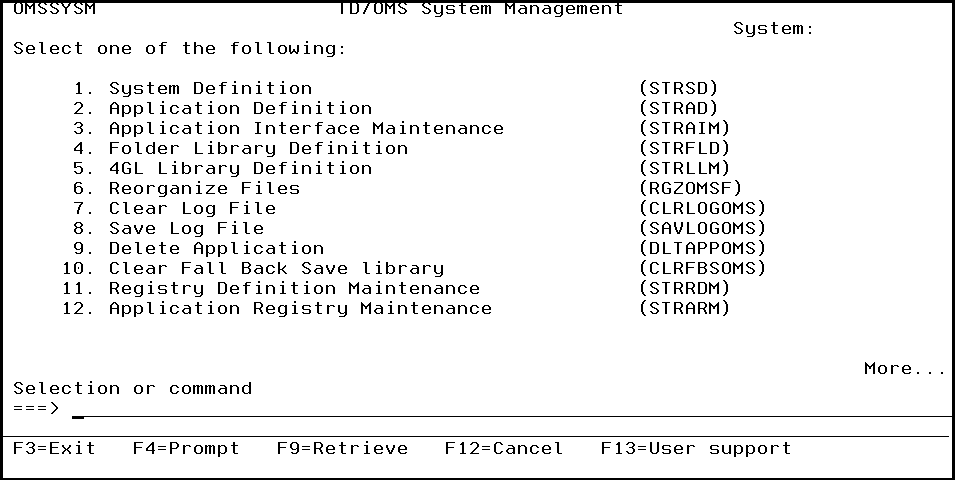The height and width of the screenshot is (480, 955).
Task: Click More... to show additional options
Action: pos(904,368)
